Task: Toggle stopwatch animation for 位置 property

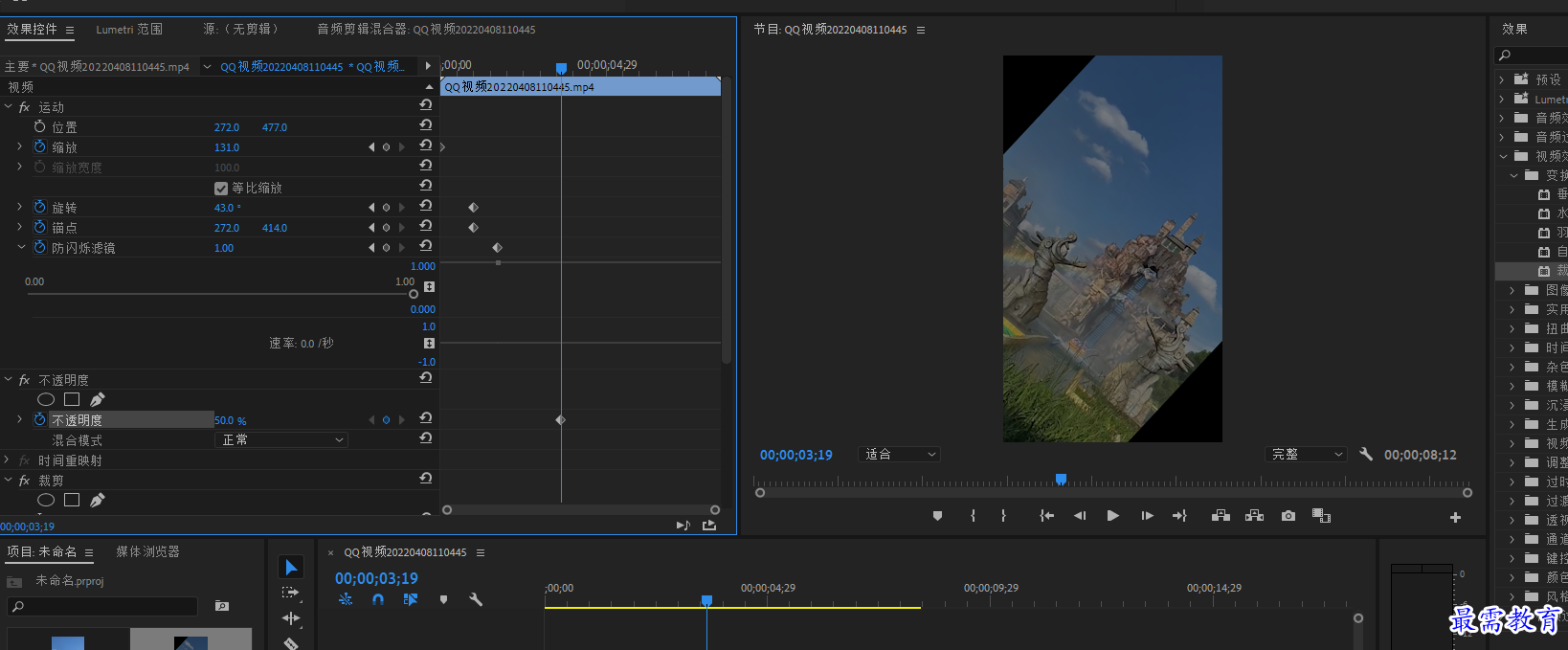Action: (39, 126)
